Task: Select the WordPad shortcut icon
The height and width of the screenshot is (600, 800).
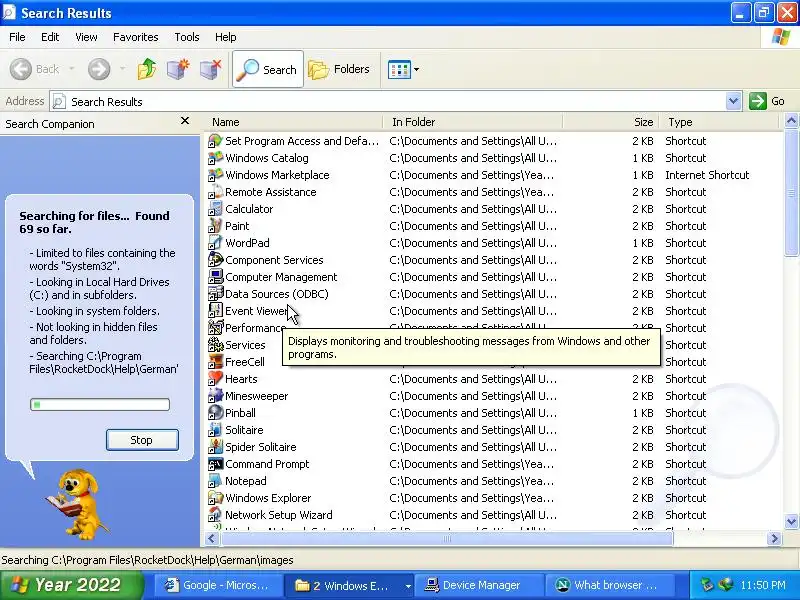Action: click(215, 243)
